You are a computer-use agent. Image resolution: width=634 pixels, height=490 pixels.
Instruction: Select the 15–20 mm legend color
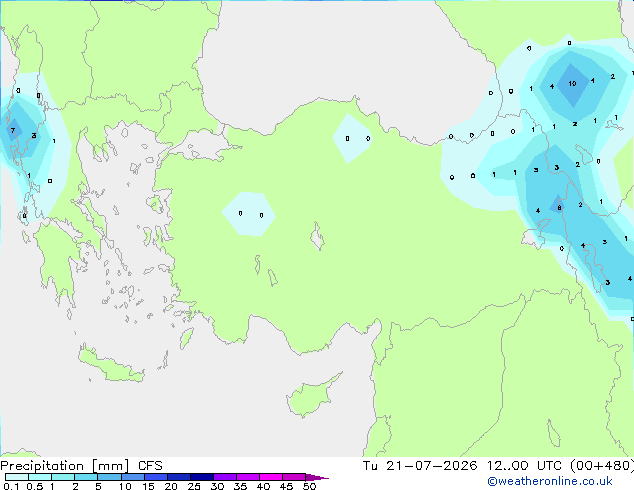(x=156, y=477)
